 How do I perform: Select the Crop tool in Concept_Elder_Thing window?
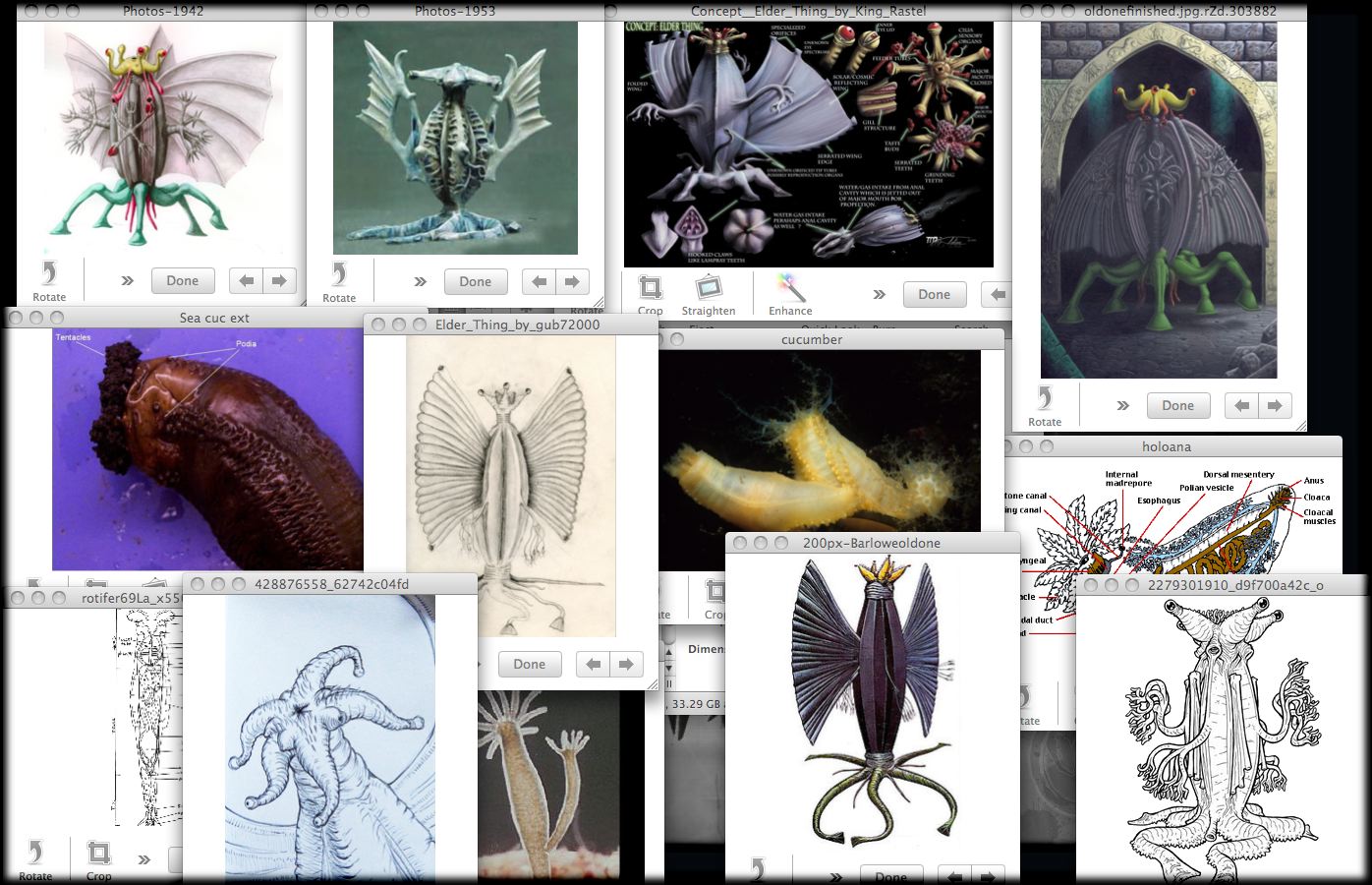tap(650, 294)
